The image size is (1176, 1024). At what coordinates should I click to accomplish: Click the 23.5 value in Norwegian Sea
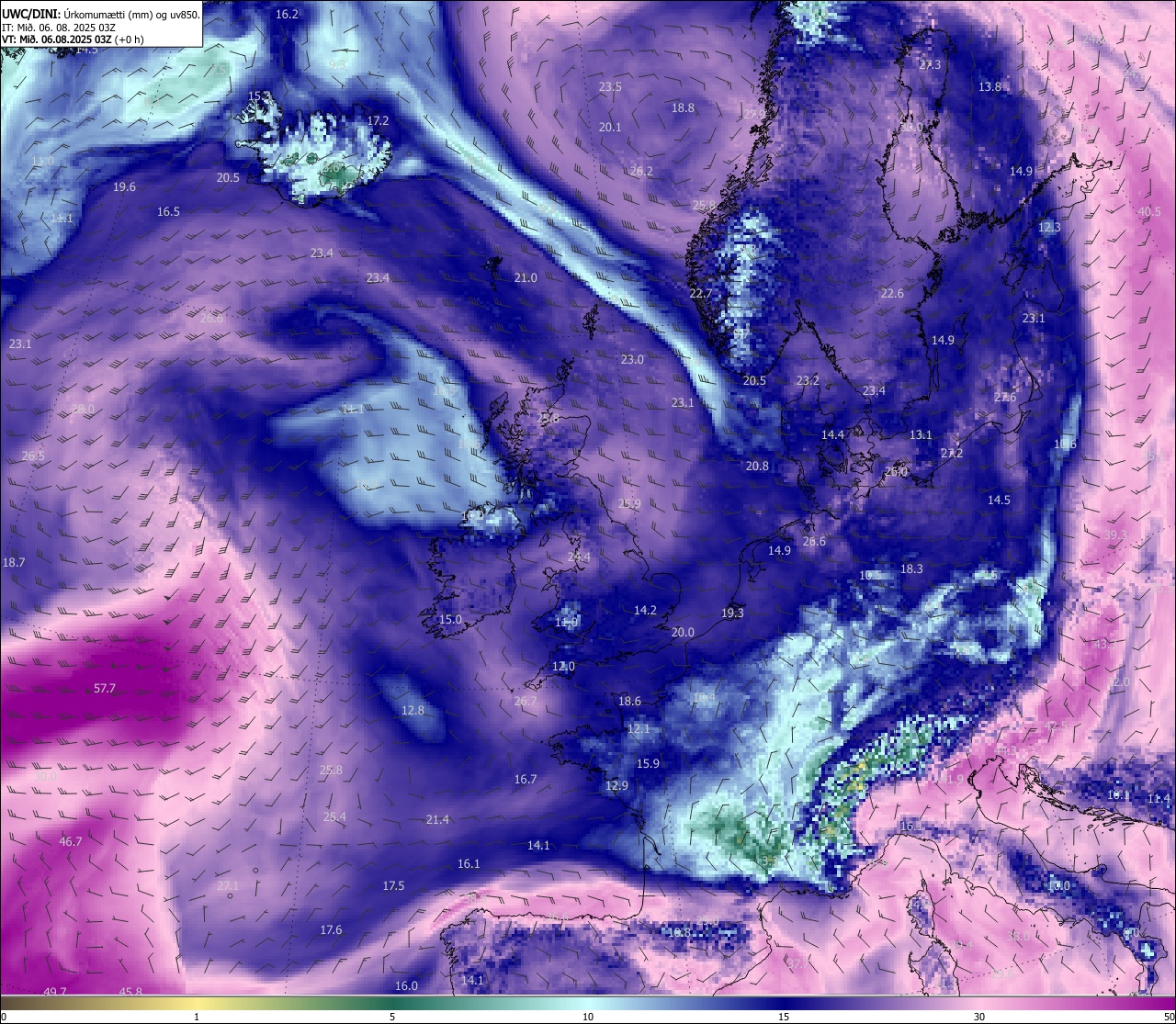click(x=610, y=87)
